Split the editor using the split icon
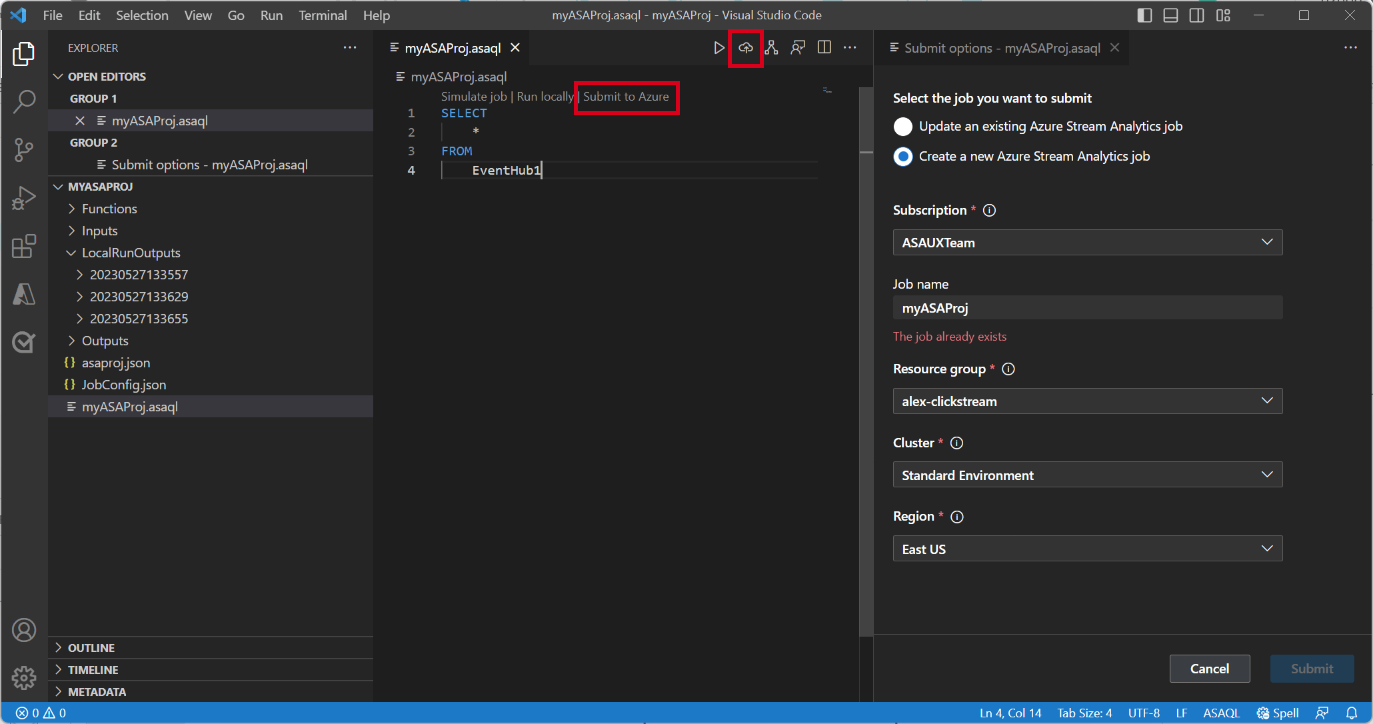Viewport: 1373px width, 724px height. click(824, 47)
